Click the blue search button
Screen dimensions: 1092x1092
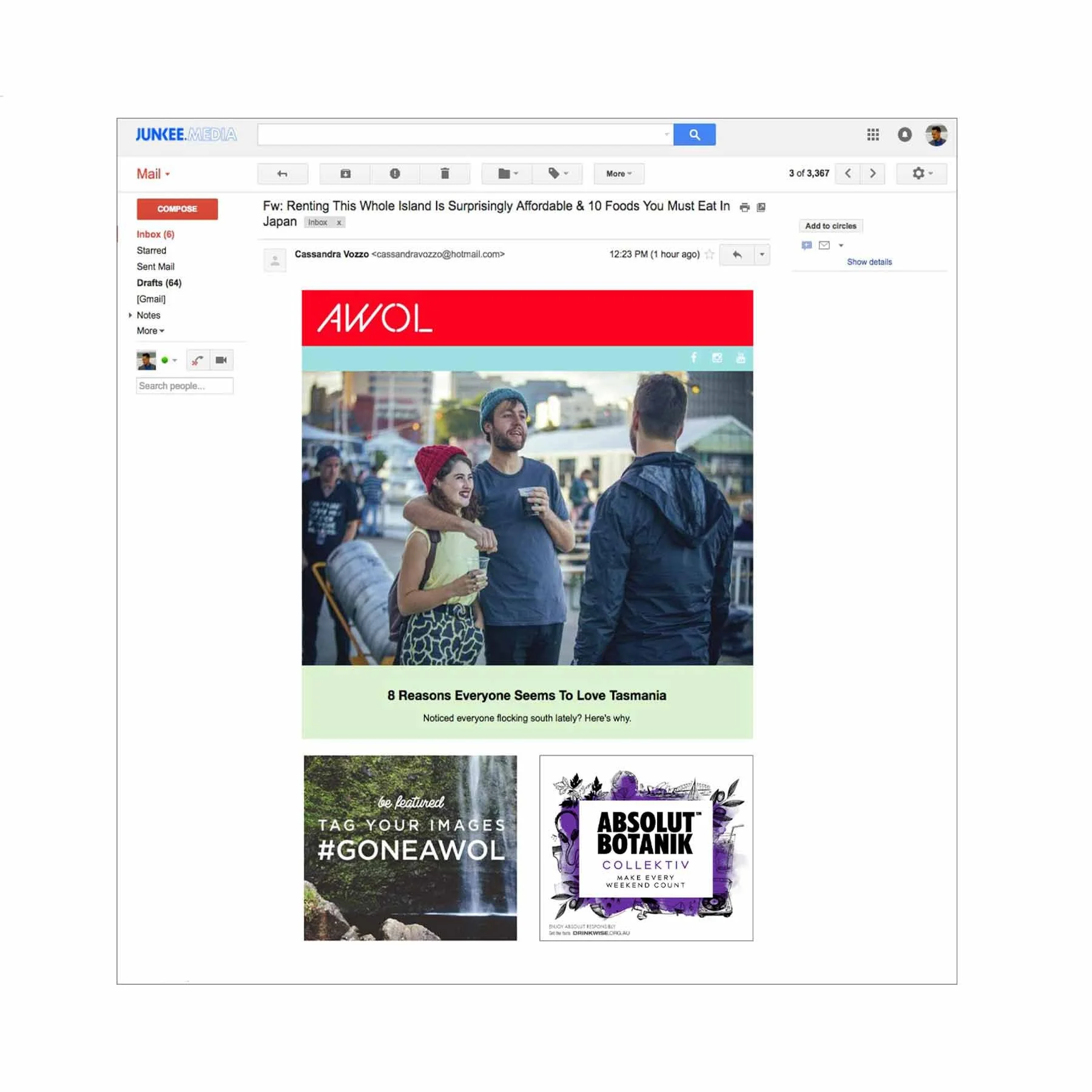click(x=694, y=134)
